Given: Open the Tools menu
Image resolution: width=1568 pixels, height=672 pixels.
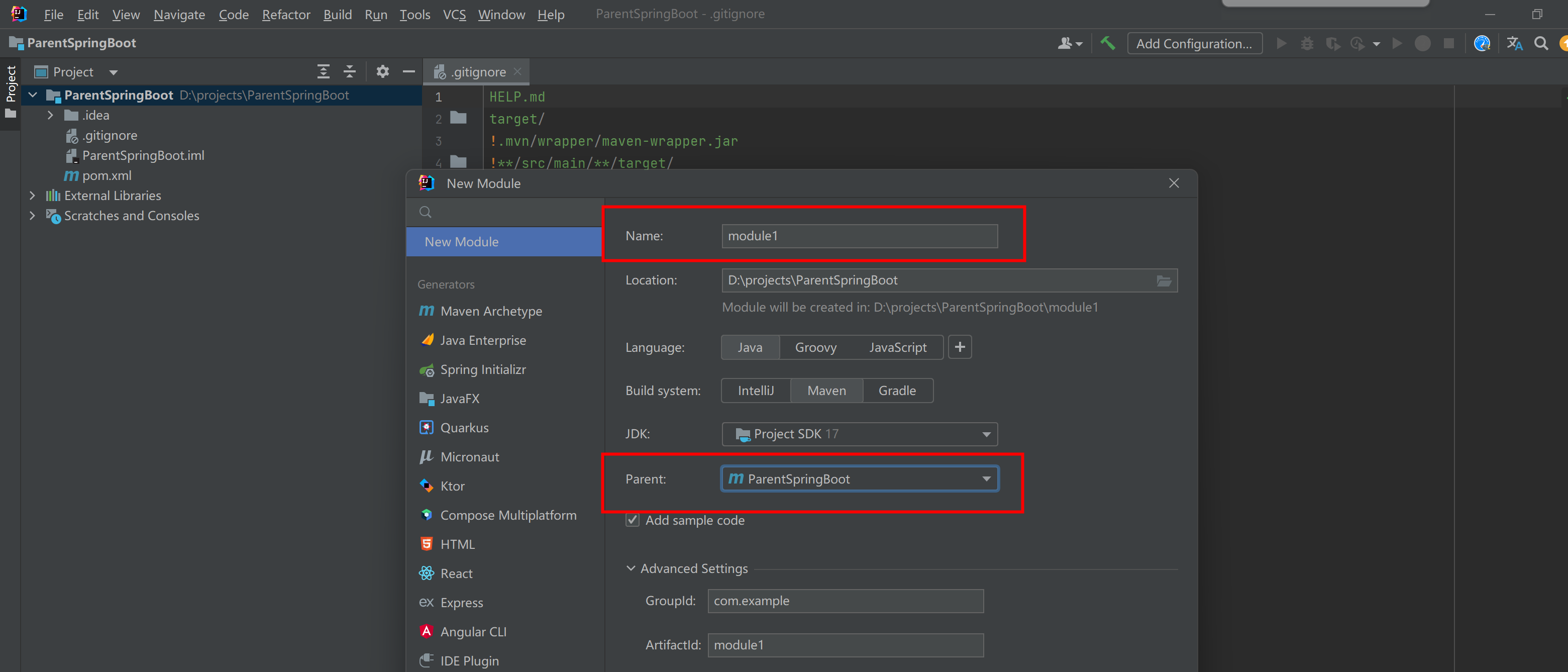Looking at the screenshot, I should point(414,14).
